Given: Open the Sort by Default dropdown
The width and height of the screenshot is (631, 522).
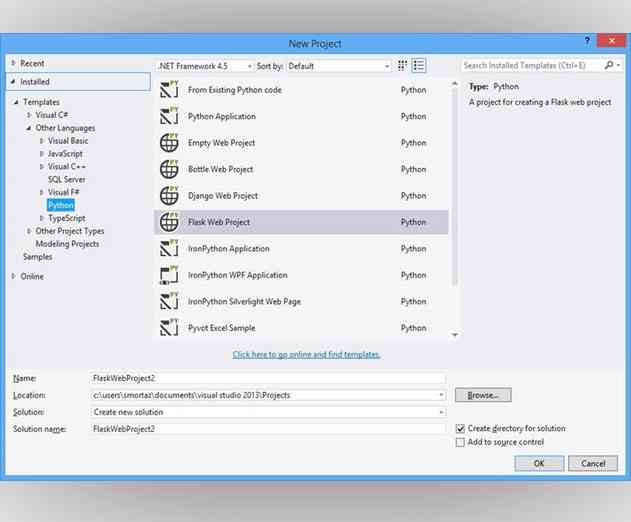Looking at the screenshot, I should tap(339, 66).
